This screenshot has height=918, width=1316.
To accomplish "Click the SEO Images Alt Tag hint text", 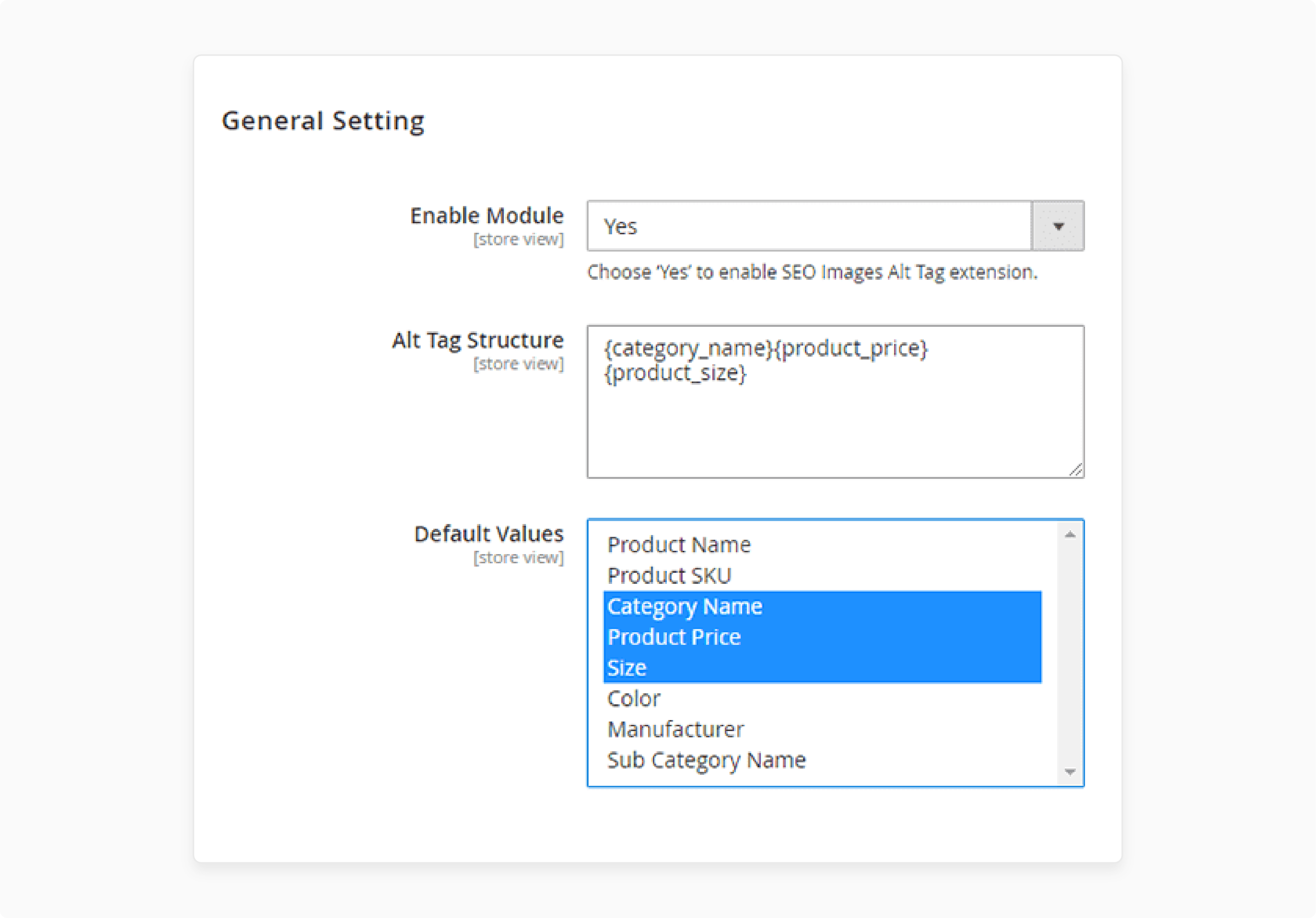I will click(x=812, y=272).
